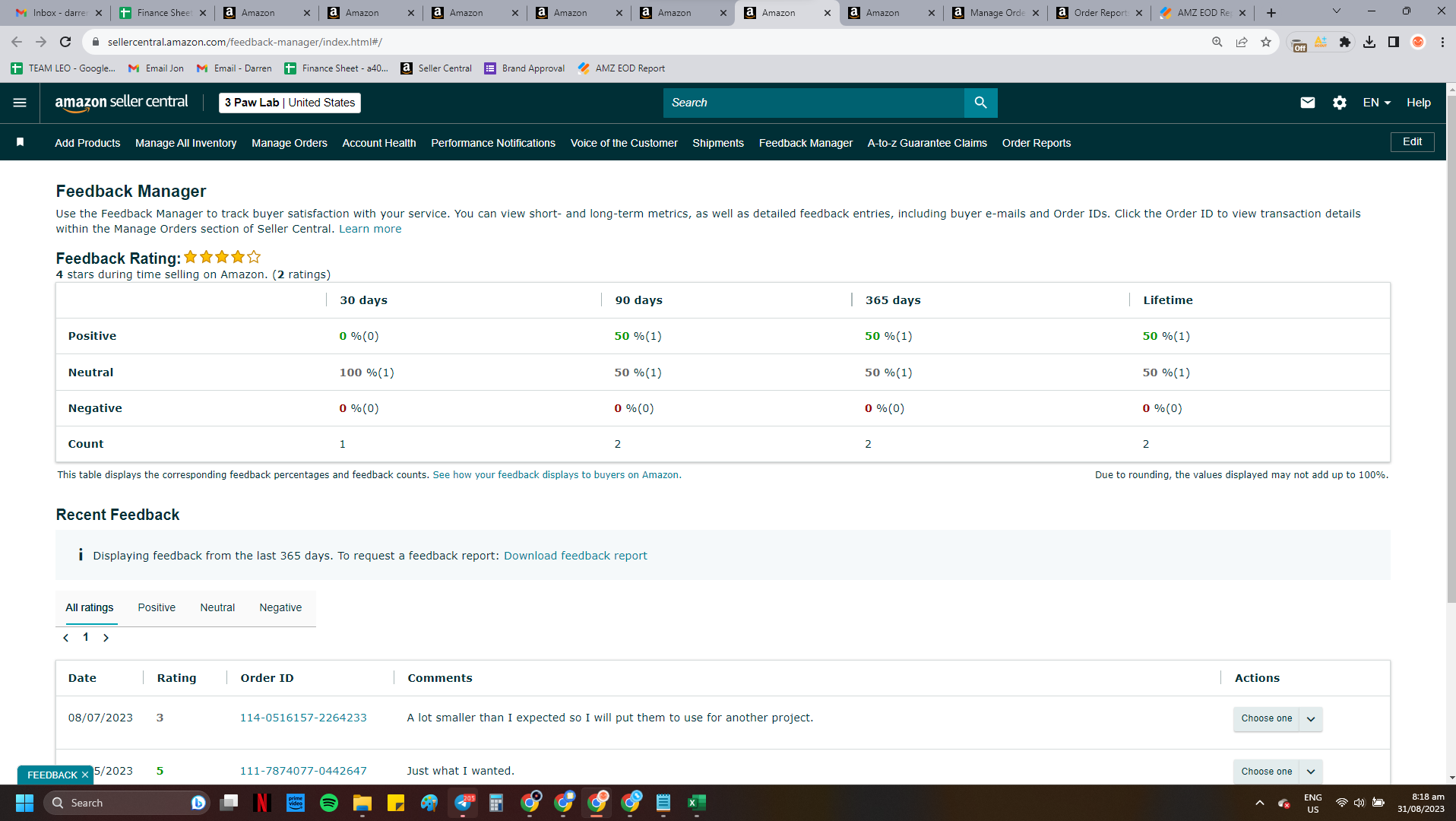Open the Chrome extensions puzzle icon

coord(1345,42)
